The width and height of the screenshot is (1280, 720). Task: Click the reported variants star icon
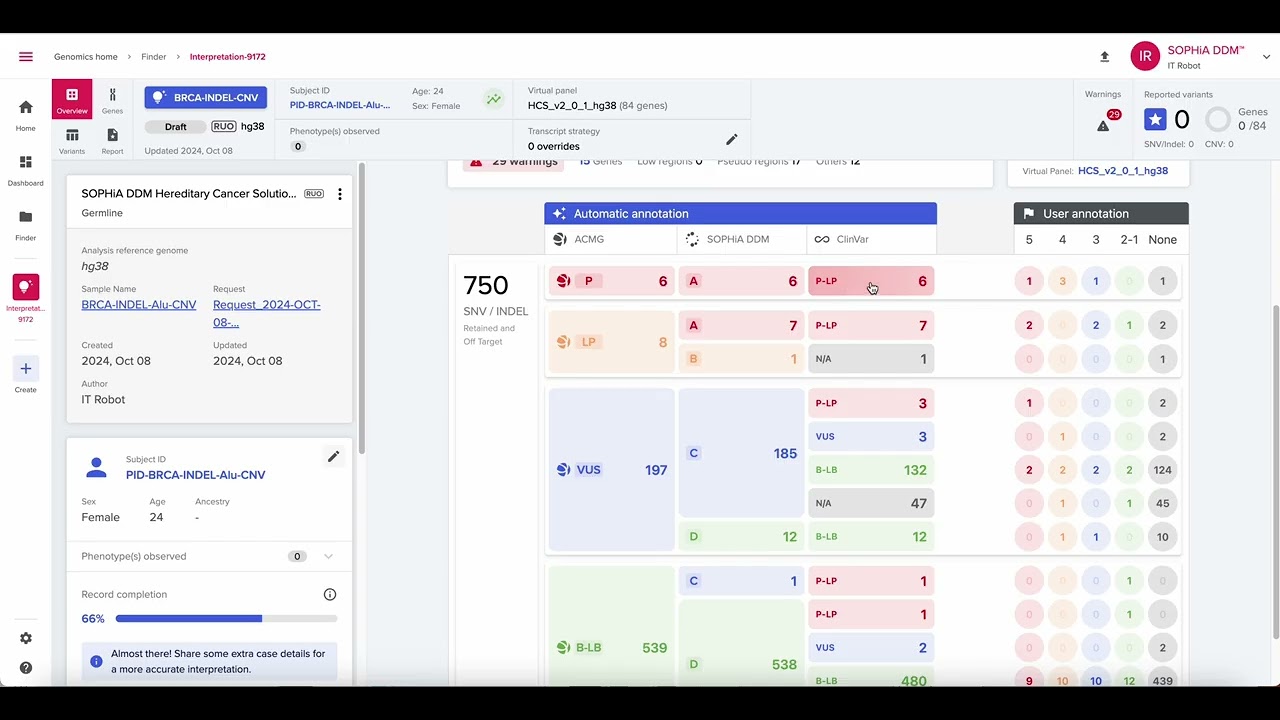(x=1155, y=120)
